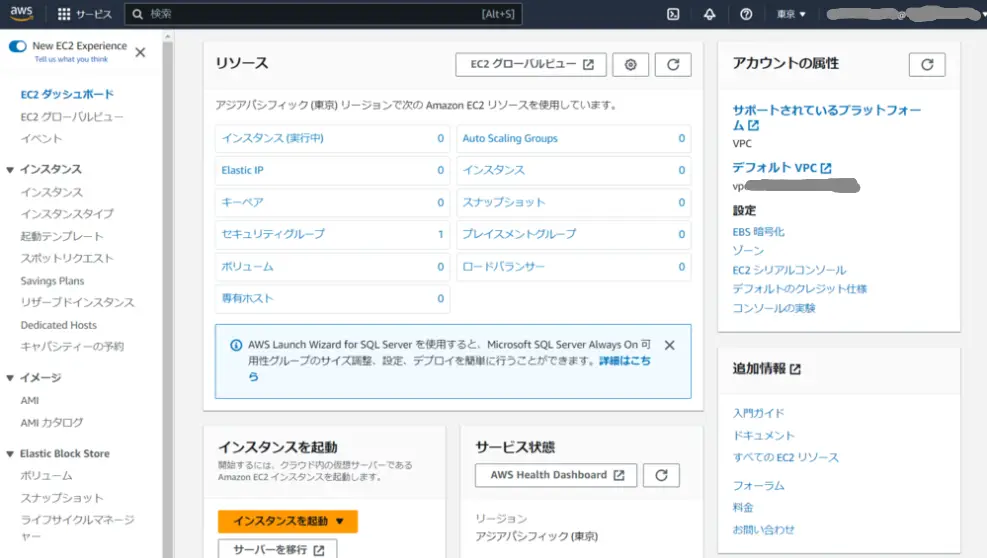987x558 pixels.
Task: Open ロードバランサー resource link
Action: click(504, 267)
